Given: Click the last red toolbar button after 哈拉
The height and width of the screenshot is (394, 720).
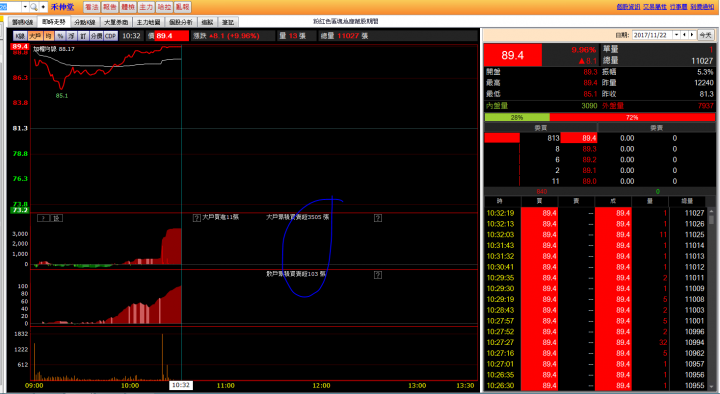Looking at the screenshot, I should tap(182, 7).
